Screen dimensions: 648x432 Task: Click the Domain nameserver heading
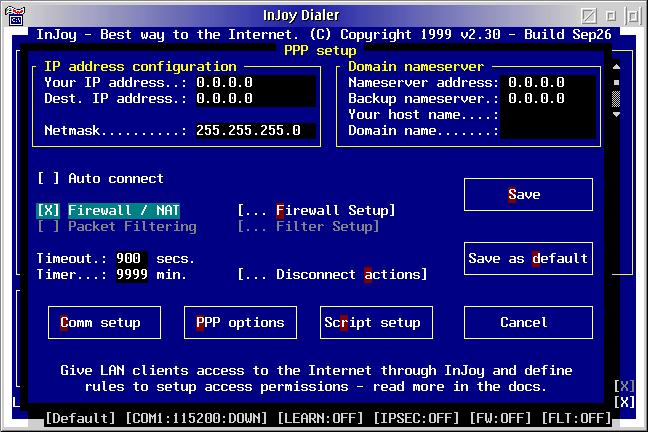pyautogui.click(x=416, y=67)
